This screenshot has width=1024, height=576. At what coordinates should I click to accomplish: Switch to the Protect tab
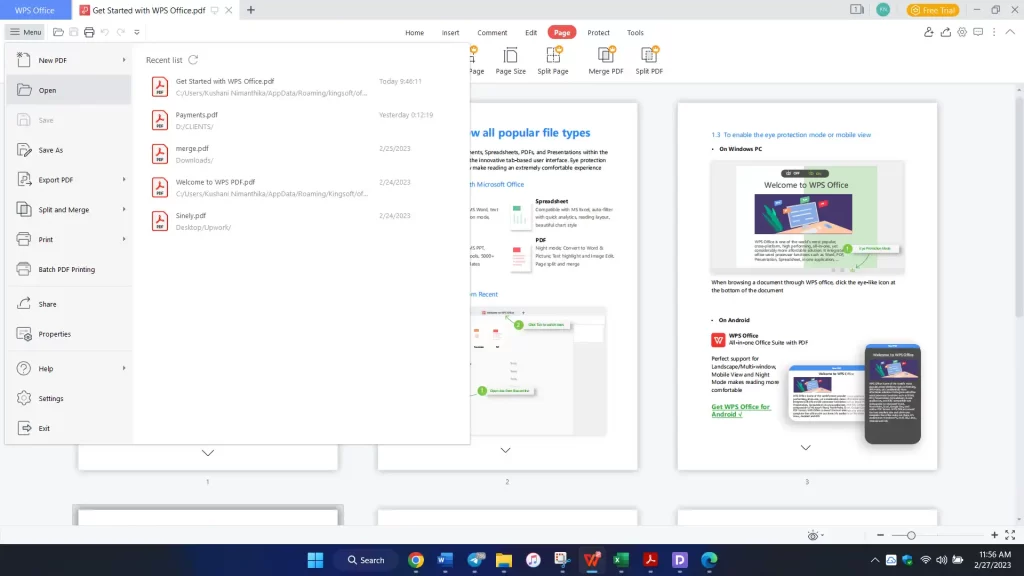pos(598,32)
